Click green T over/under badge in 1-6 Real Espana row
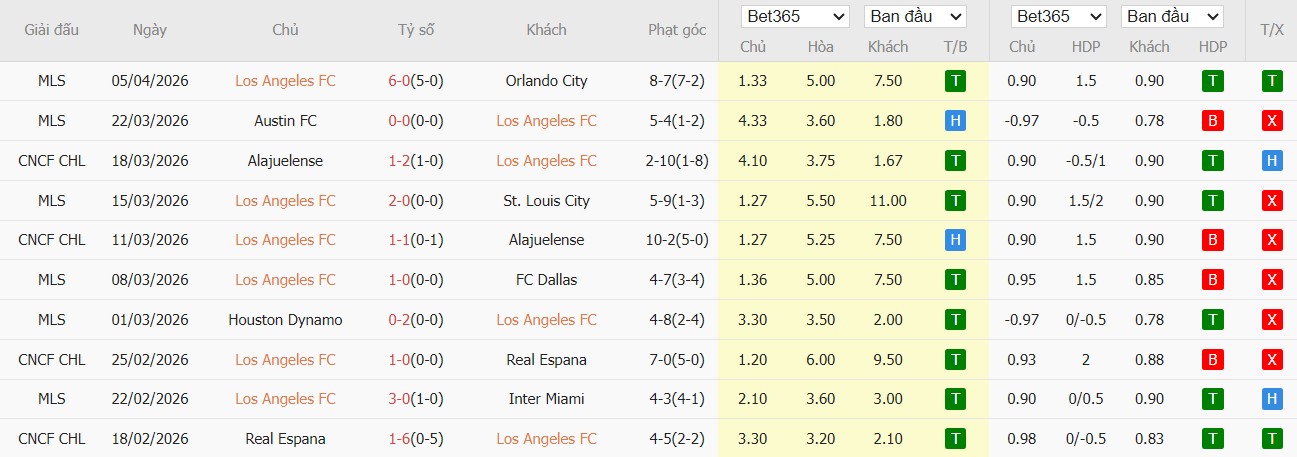Screen dimensions: 1297x457 point(1272,439)
